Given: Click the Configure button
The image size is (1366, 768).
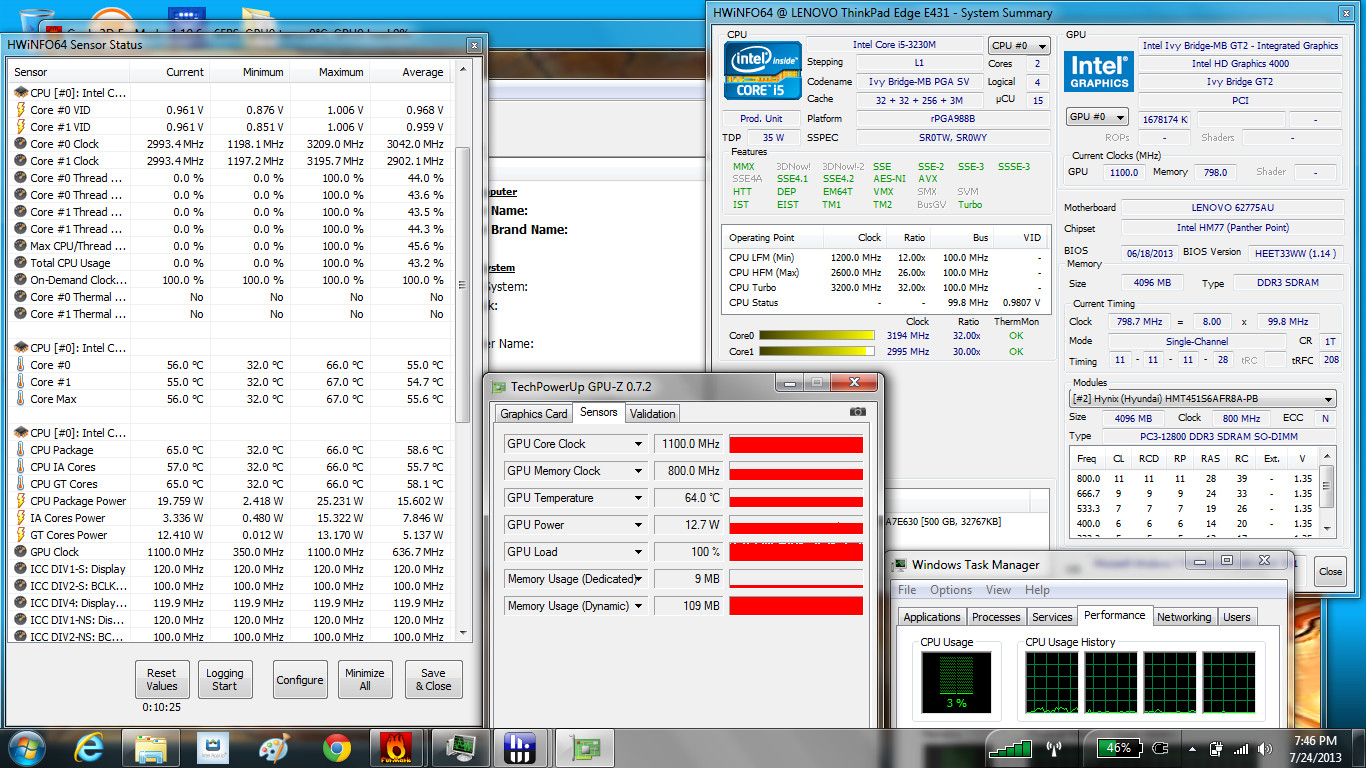Looking at the screenshot, I should tap(300, 680).
